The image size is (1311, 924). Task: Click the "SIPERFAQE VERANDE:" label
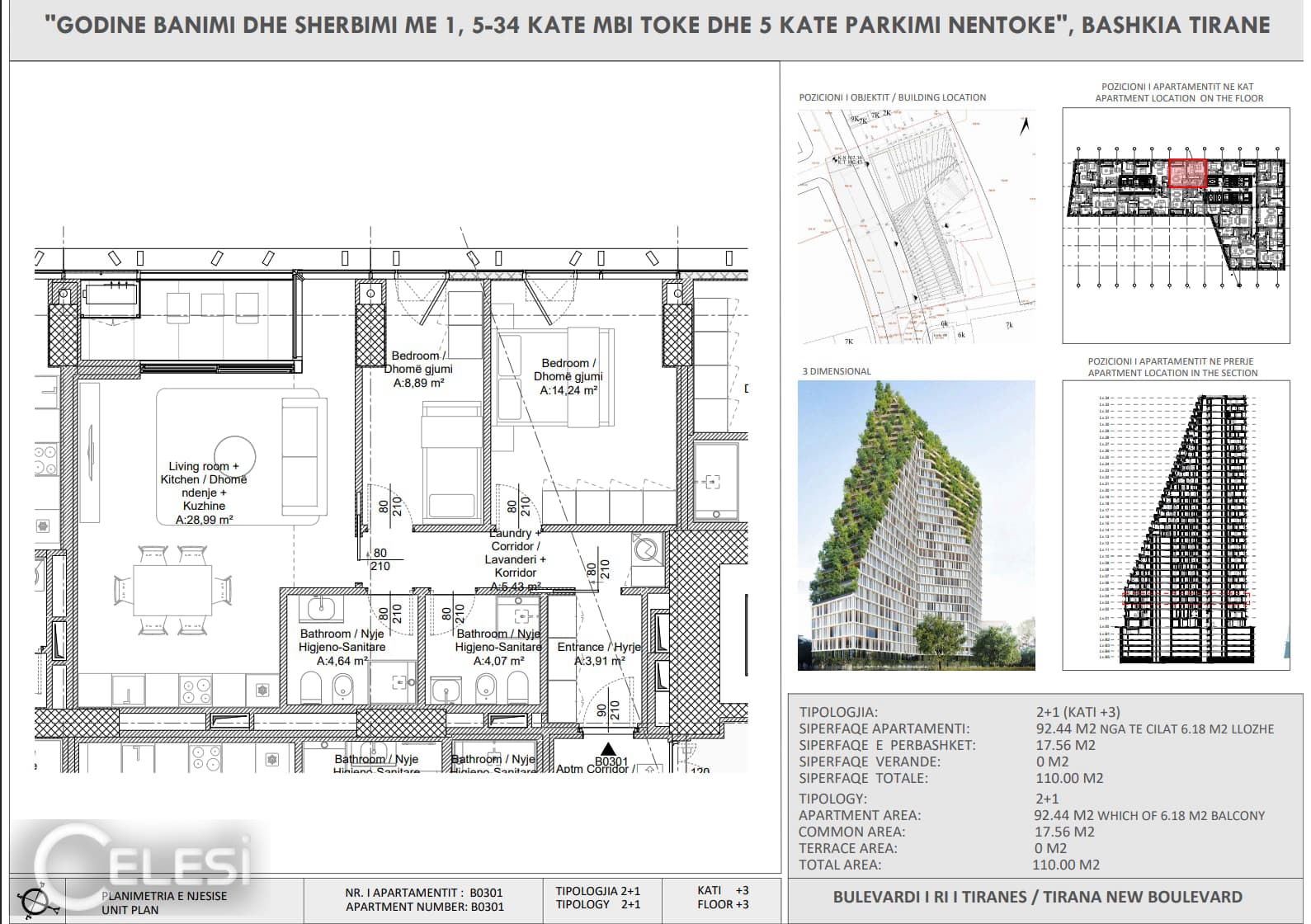(x=870, y=761)
